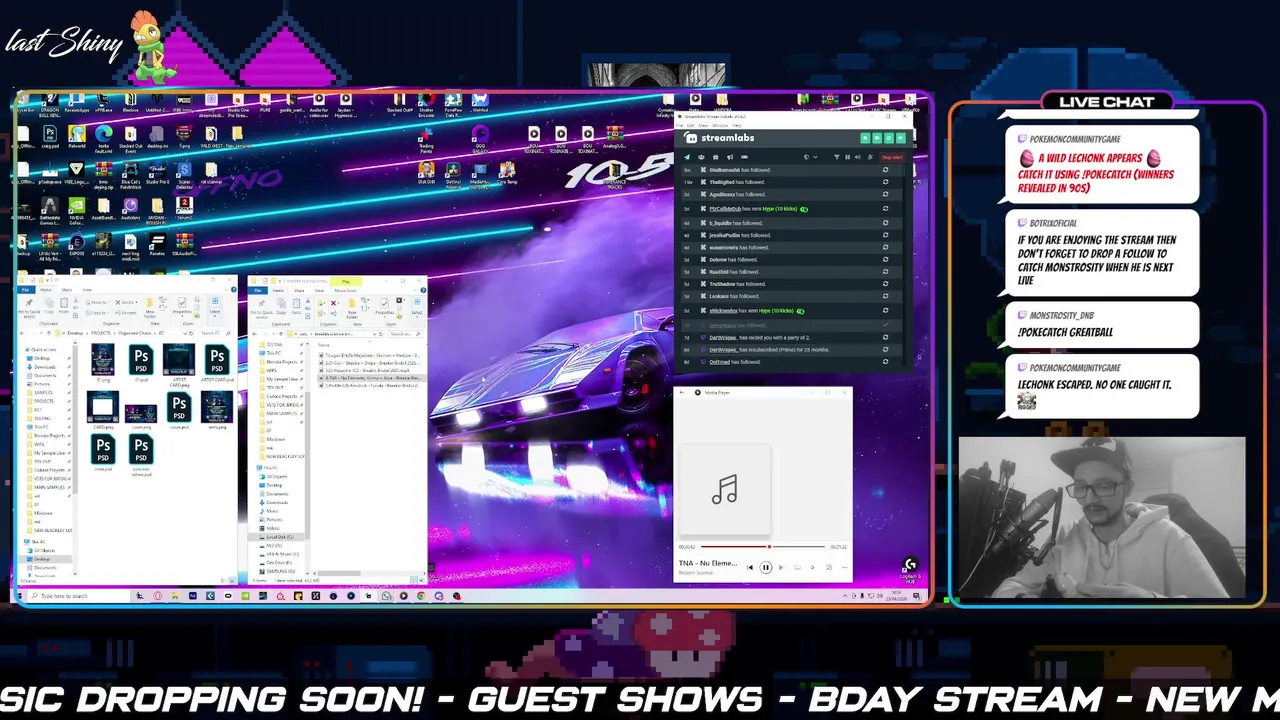Replay Leokaos follow alert

point(885,296)
